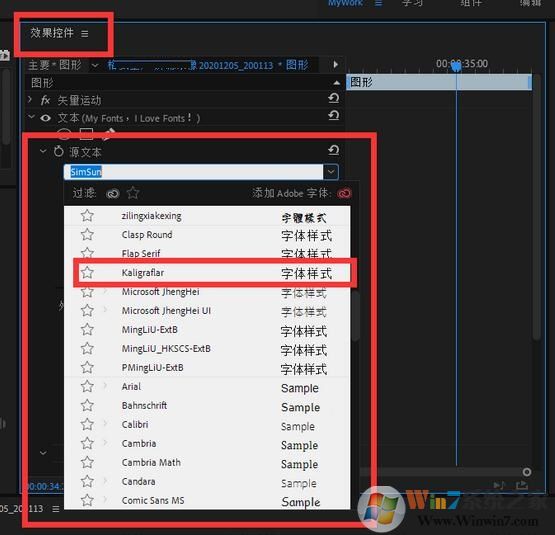The width and height of the screenshot is (555, 535).
Task: Expand Cambria font styles
Action: 105,443
